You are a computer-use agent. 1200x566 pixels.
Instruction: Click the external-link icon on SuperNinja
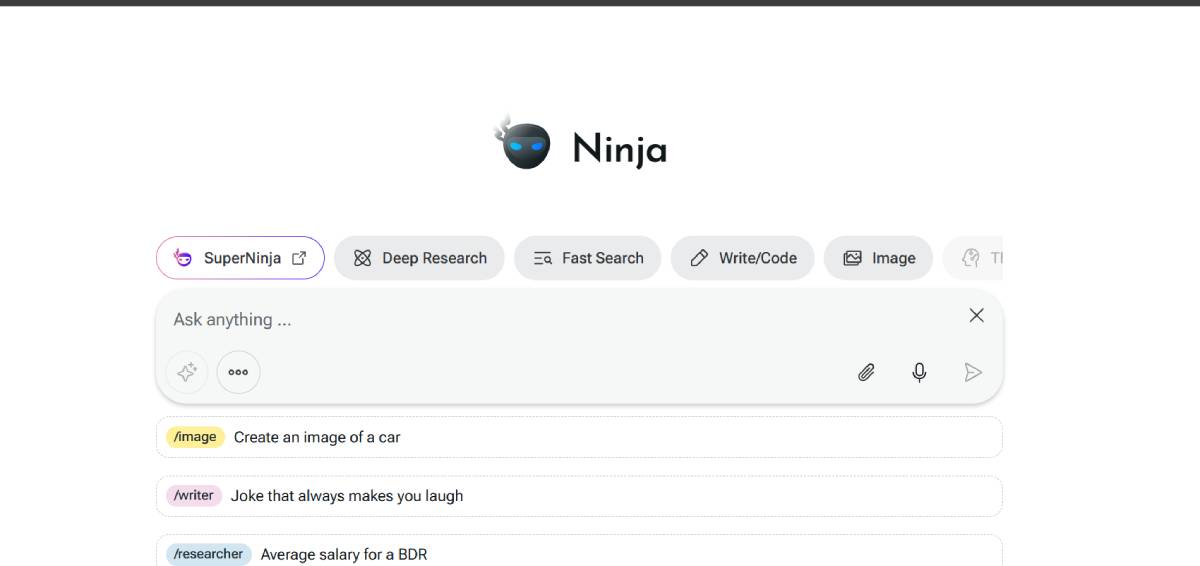(x=299, y=258)
